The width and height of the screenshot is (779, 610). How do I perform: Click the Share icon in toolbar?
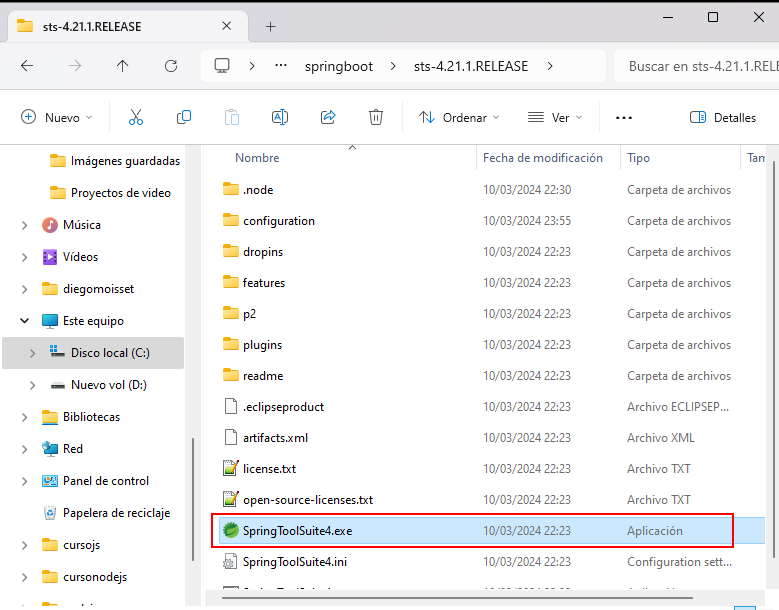point(328,117)
